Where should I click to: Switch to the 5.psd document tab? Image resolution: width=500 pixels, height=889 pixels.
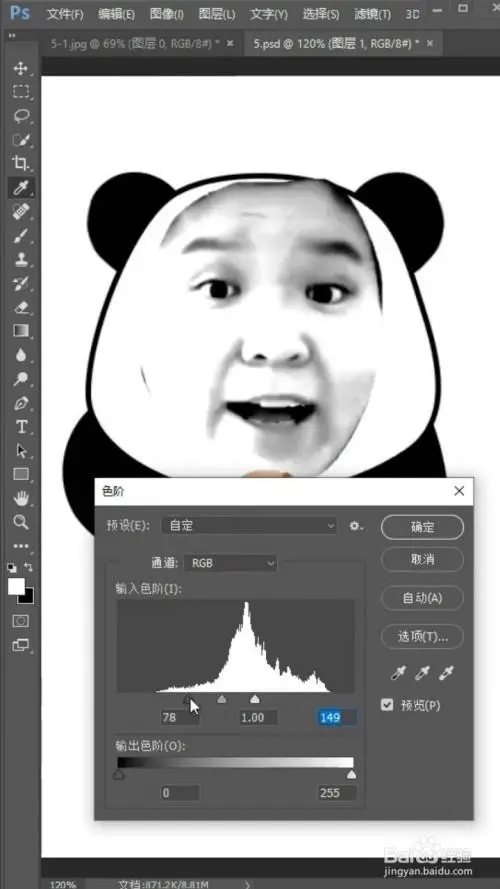pyautogui.click(x=337, y=43)
